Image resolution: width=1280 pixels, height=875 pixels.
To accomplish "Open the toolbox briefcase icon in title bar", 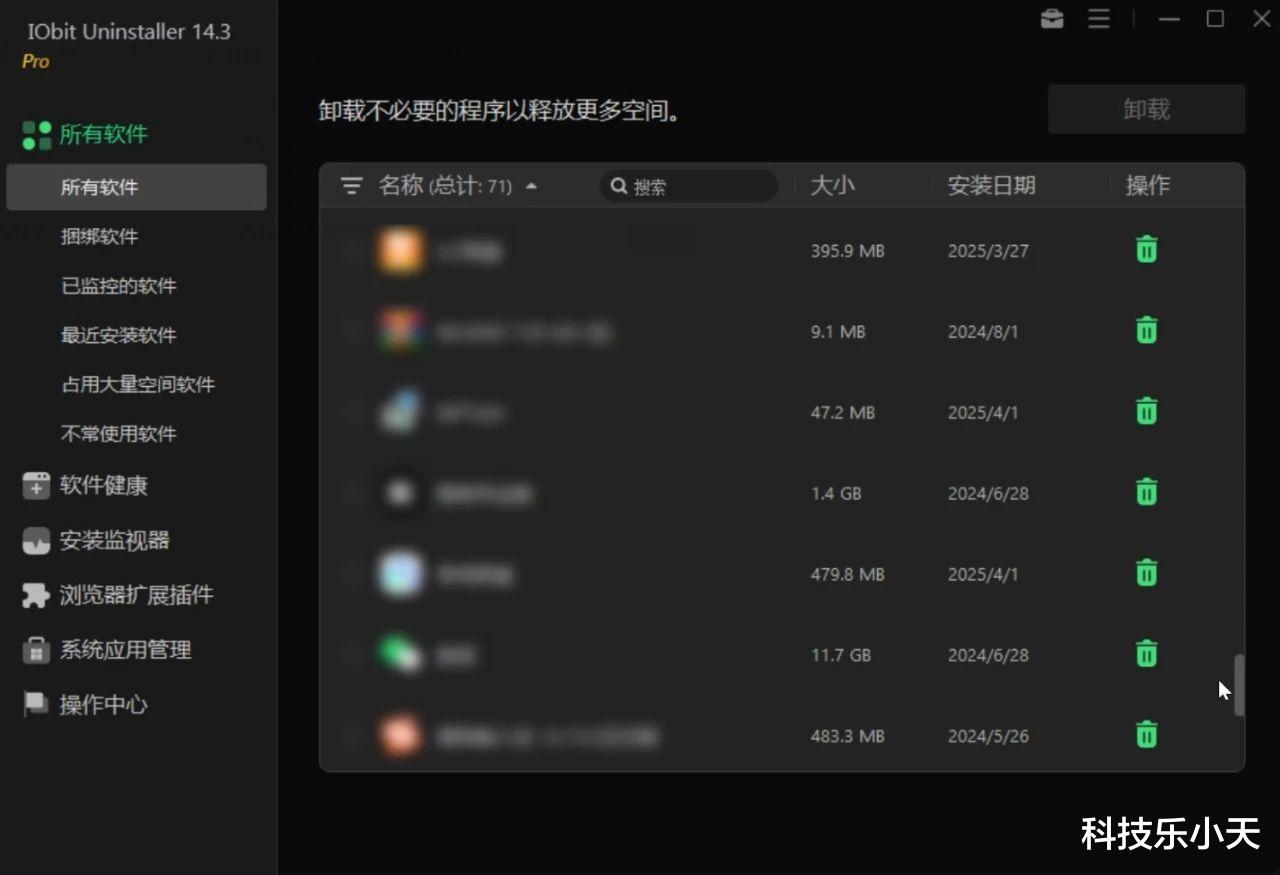I will click(1052, 19).
